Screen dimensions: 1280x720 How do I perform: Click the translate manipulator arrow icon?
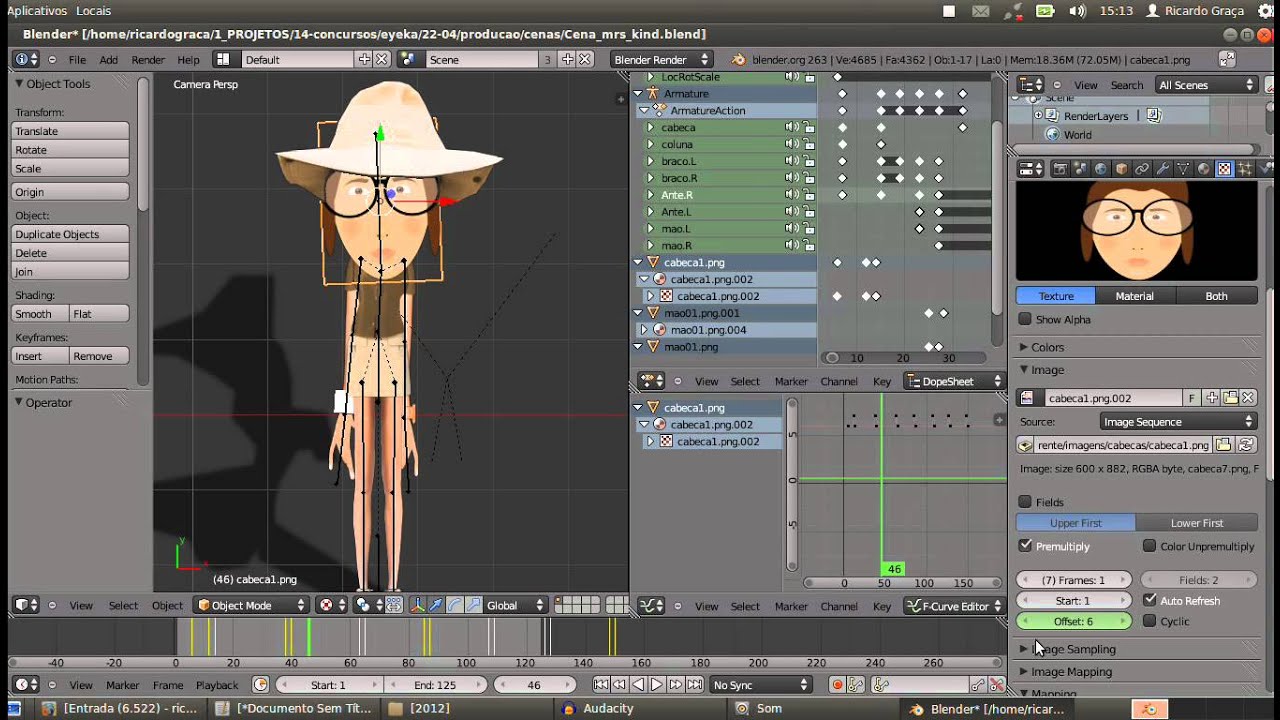click(436, 605)
